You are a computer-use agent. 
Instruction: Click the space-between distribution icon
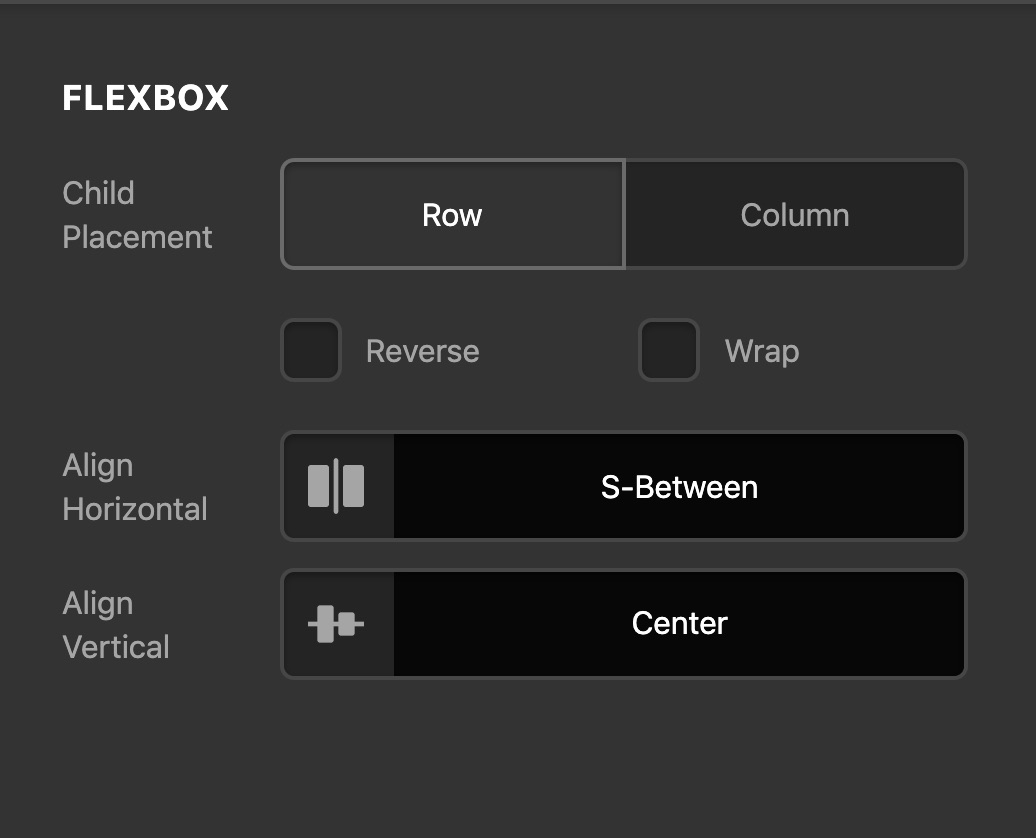point(336,486)
